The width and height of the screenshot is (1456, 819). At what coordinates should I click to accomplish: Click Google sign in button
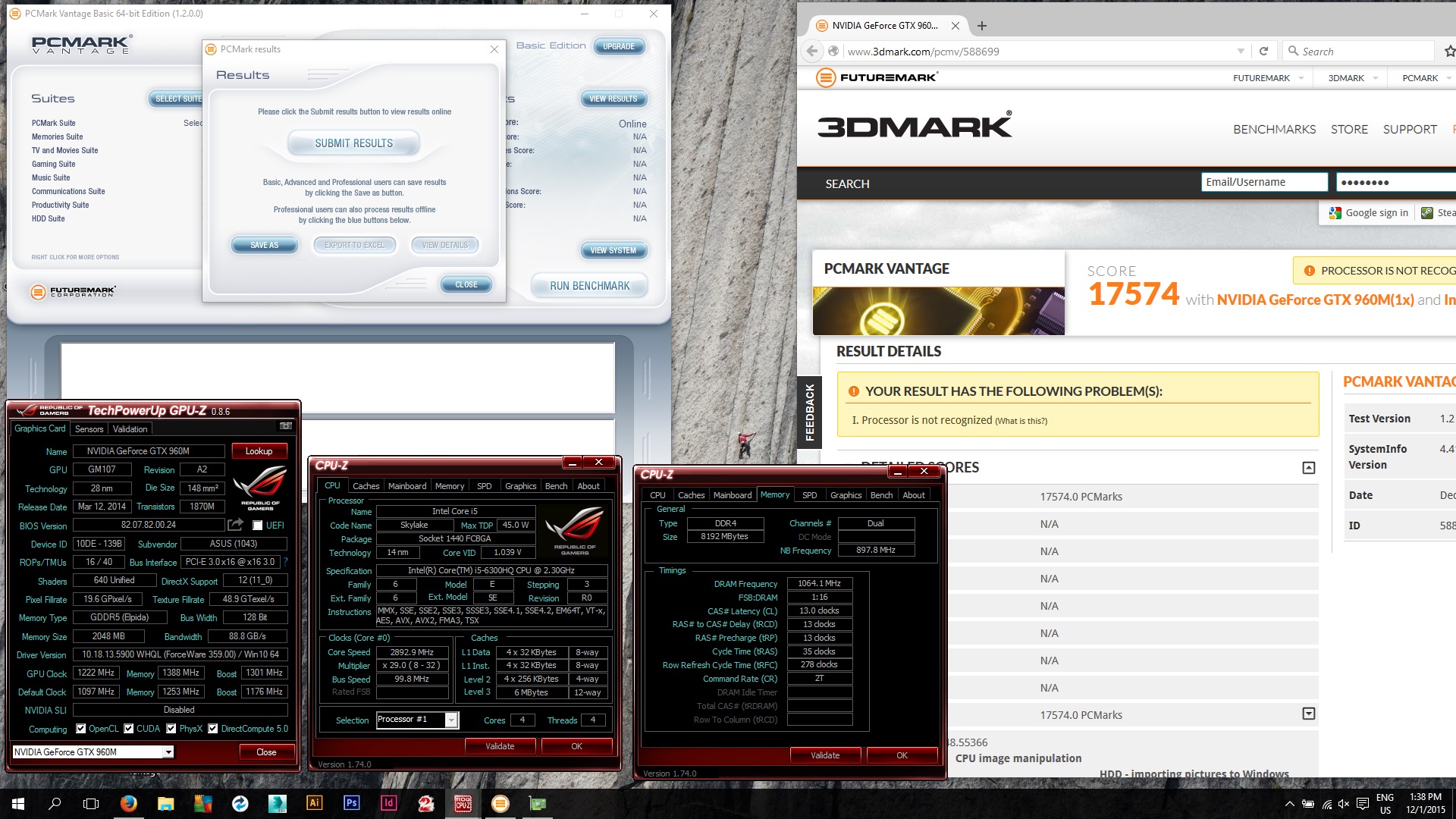pyautogui.click(x=1369, y=212)
